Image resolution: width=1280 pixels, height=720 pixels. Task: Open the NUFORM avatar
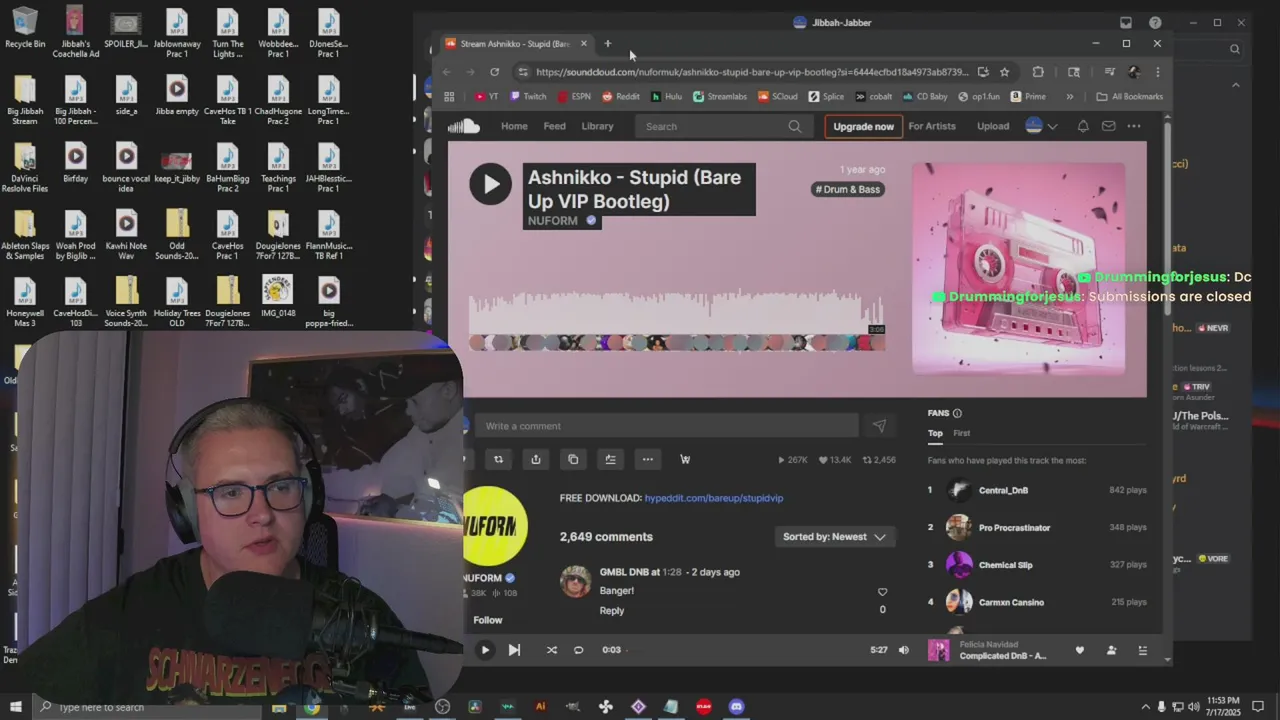pos(495,525)
